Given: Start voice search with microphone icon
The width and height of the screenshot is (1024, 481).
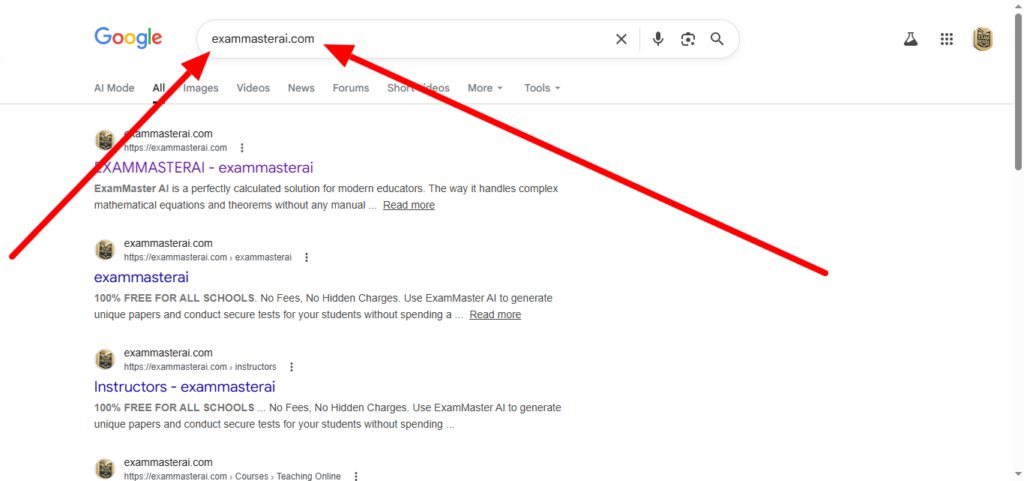Looking at the screenshot, I should tap(658, 39).
